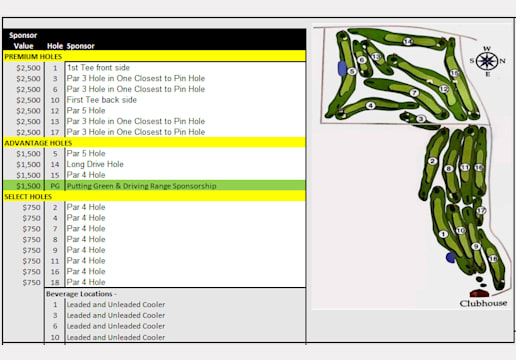This screenshot has width=516, height=360.
Task: Select hole 12 'Par 5 Hole' cell
Action: click(185, 111)
